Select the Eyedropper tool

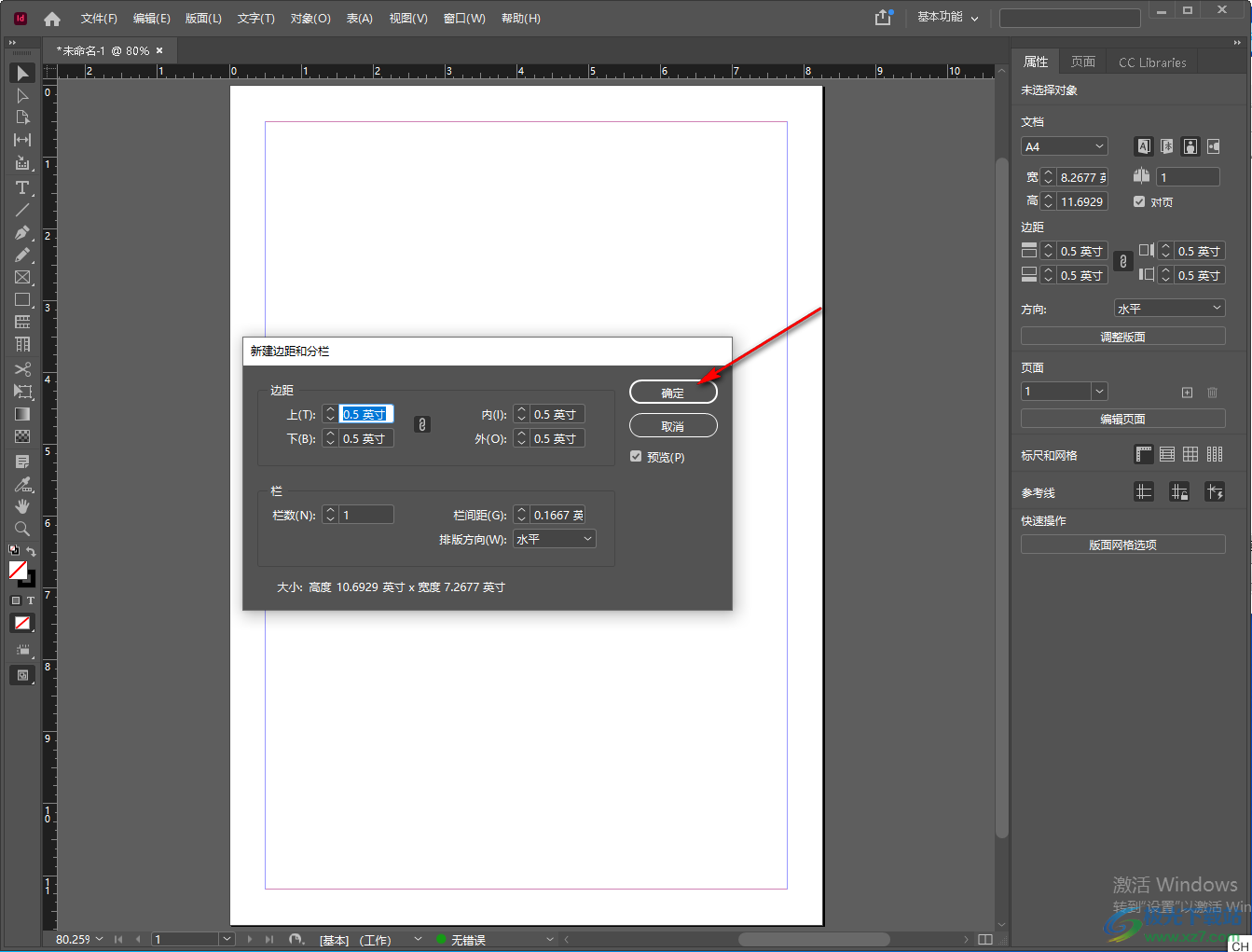pyautogui.click(x=22, y=484)
